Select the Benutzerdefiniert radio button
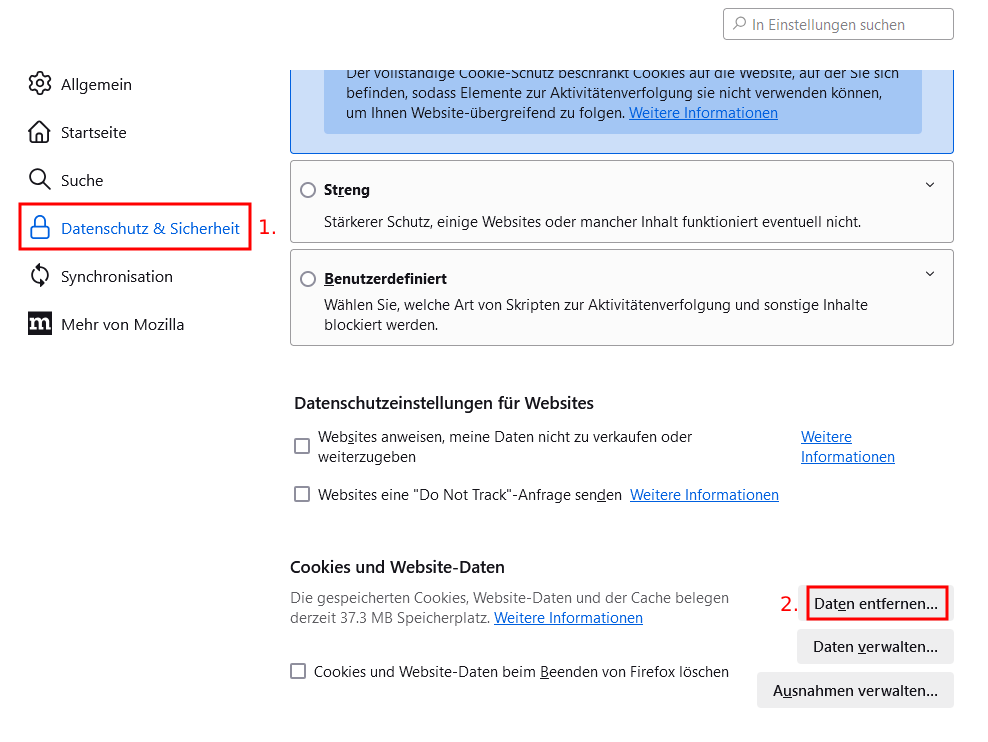The width and height of the screenshot is (988, 742). [308, 278]
